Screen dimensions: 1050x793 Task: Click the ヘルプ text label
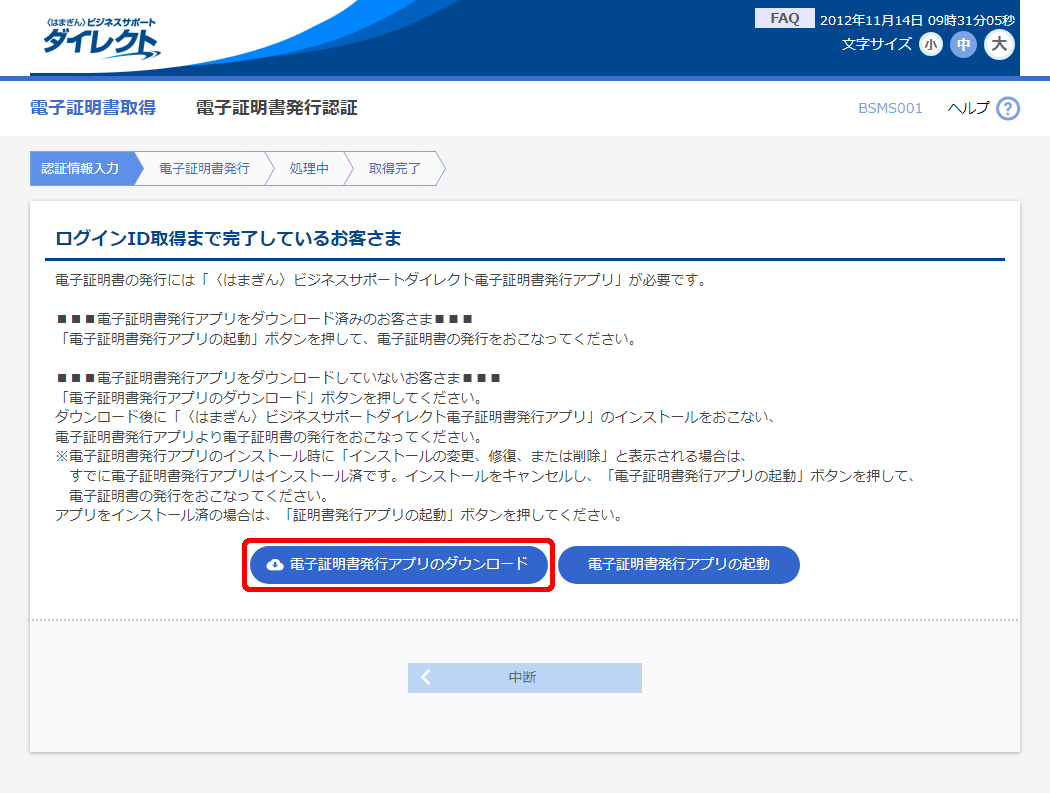click(967, 108)
